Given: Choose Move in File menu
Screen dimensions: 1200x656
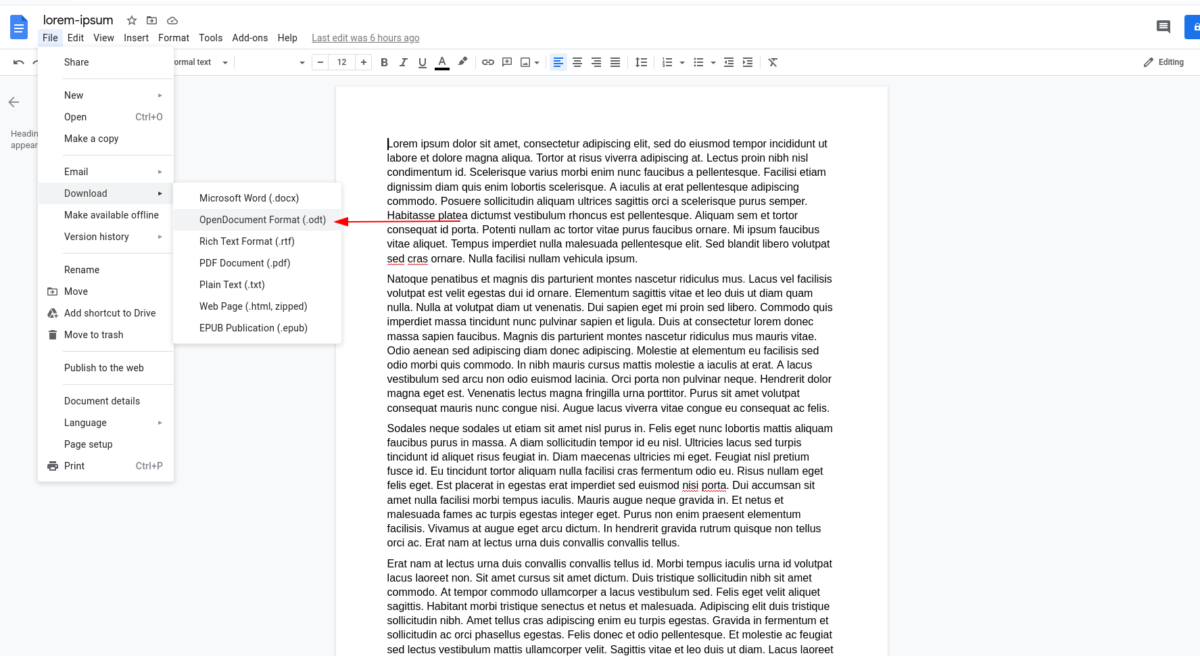Looking at the screenshot, I should 106,292.
